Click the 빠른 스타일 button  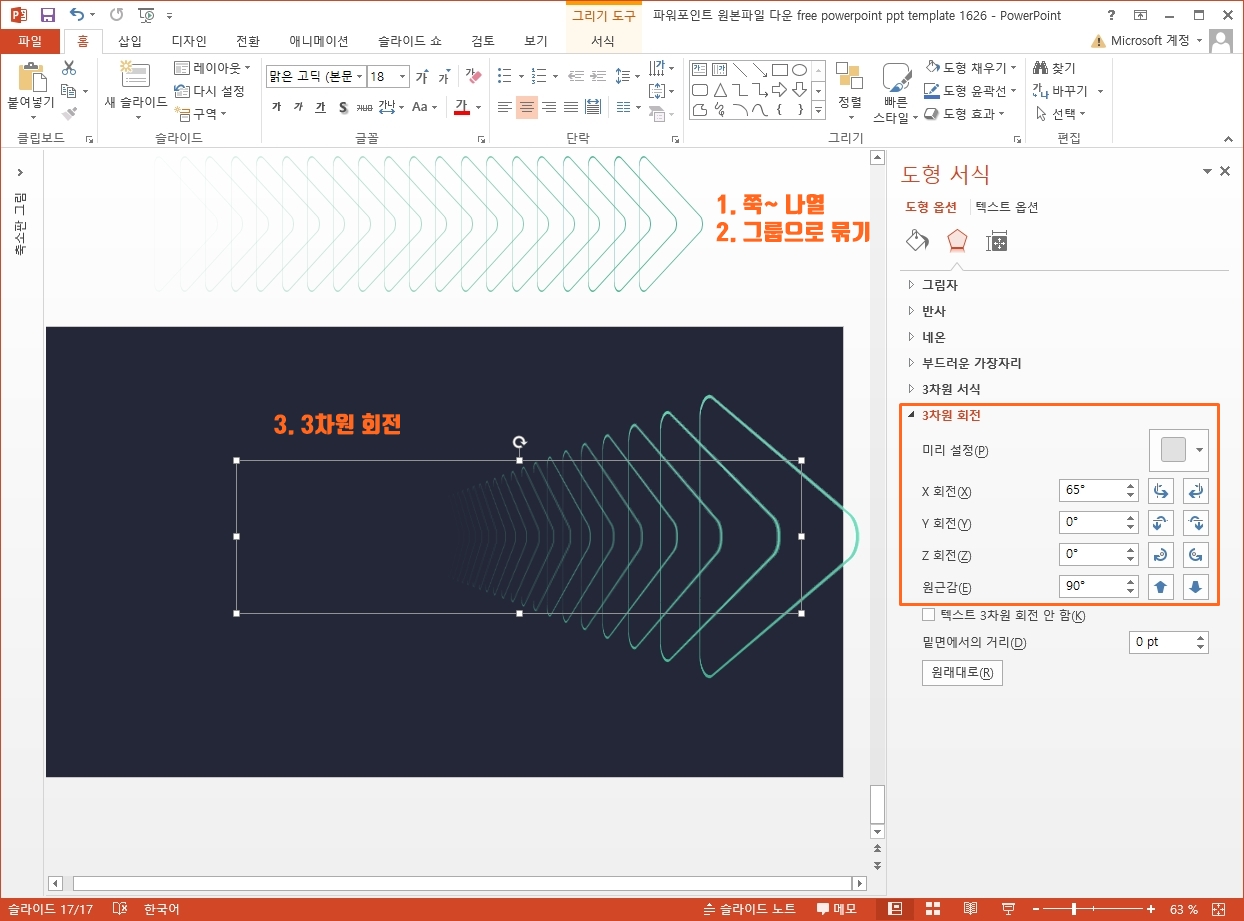896,94
